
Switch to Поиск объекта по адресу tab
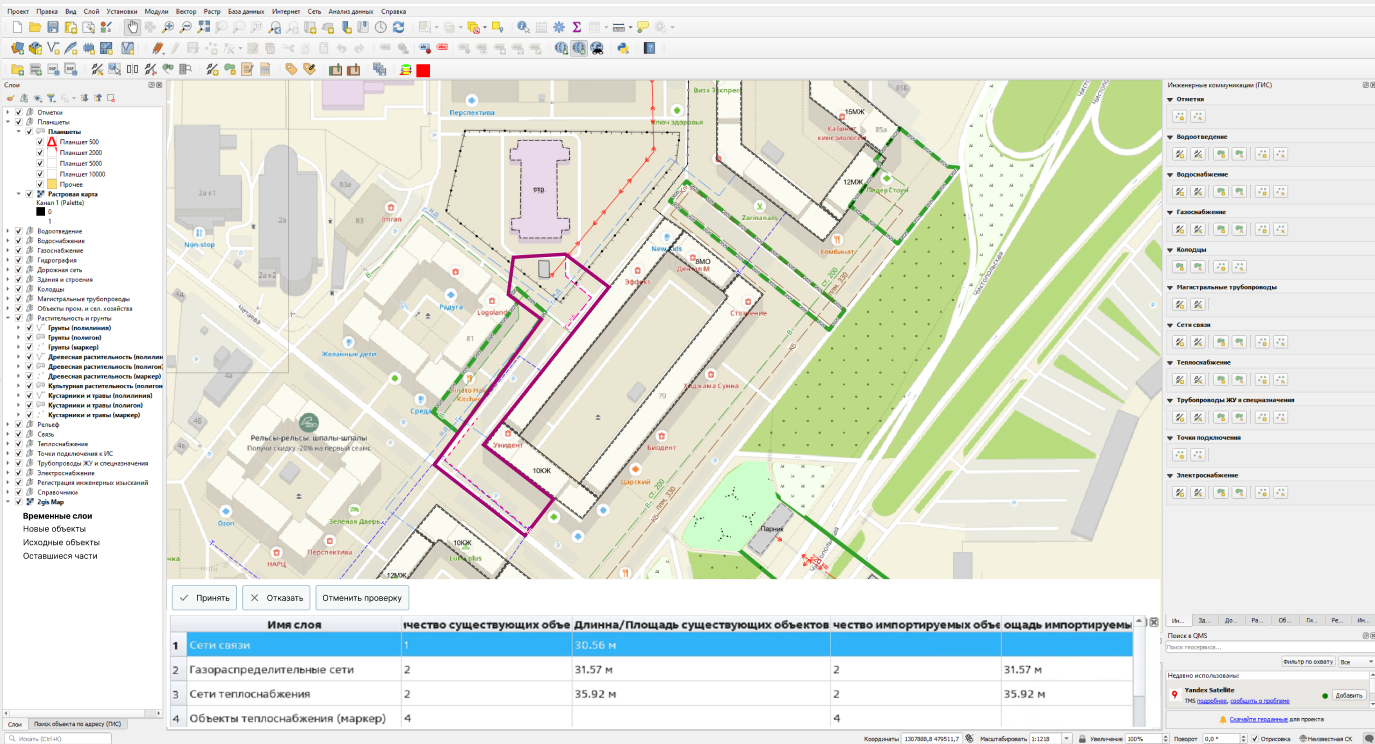pyautogui.click(x=77, y=723)
